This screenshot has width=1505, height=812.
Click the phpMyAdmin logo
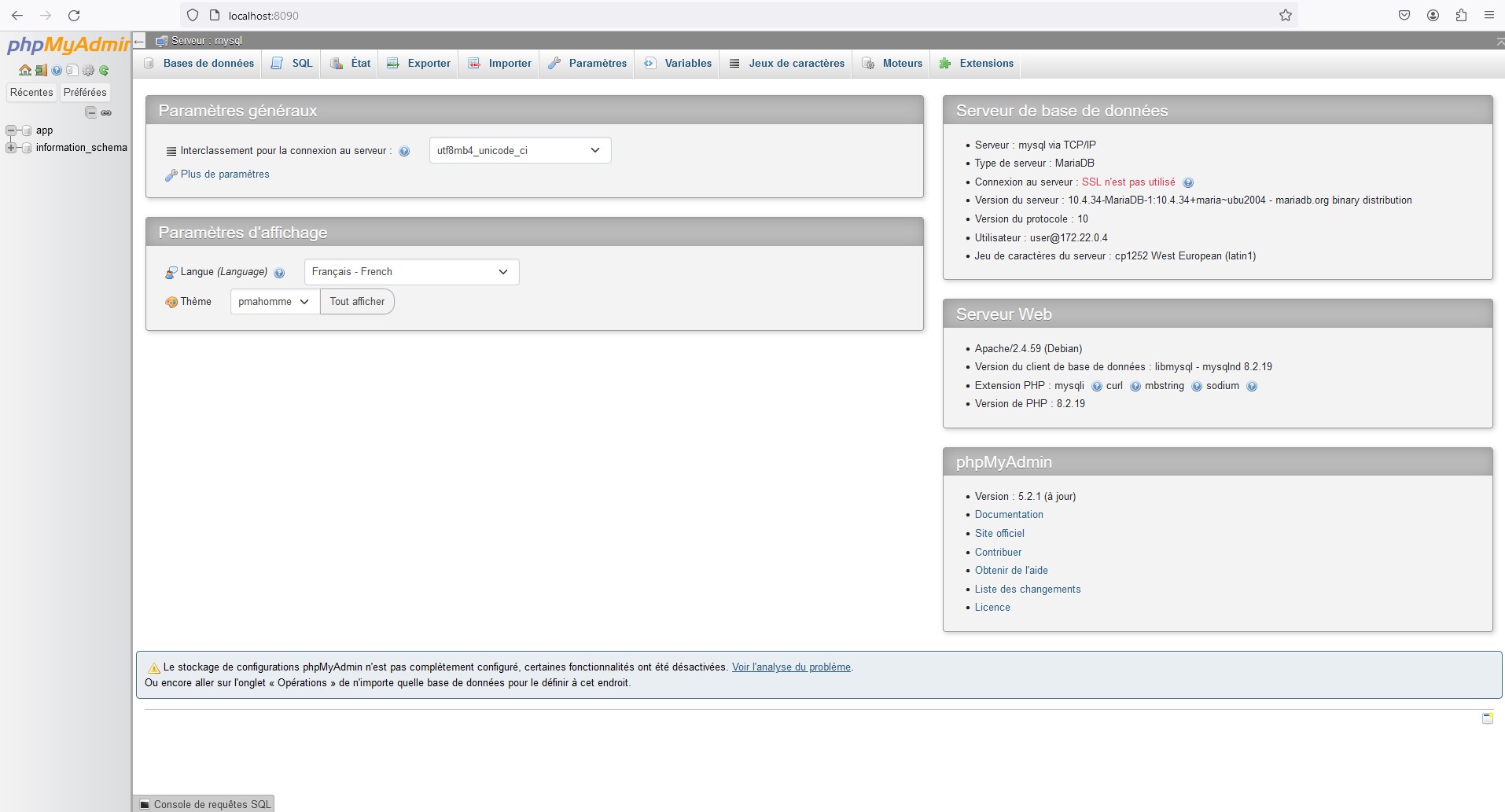(68, 45)
